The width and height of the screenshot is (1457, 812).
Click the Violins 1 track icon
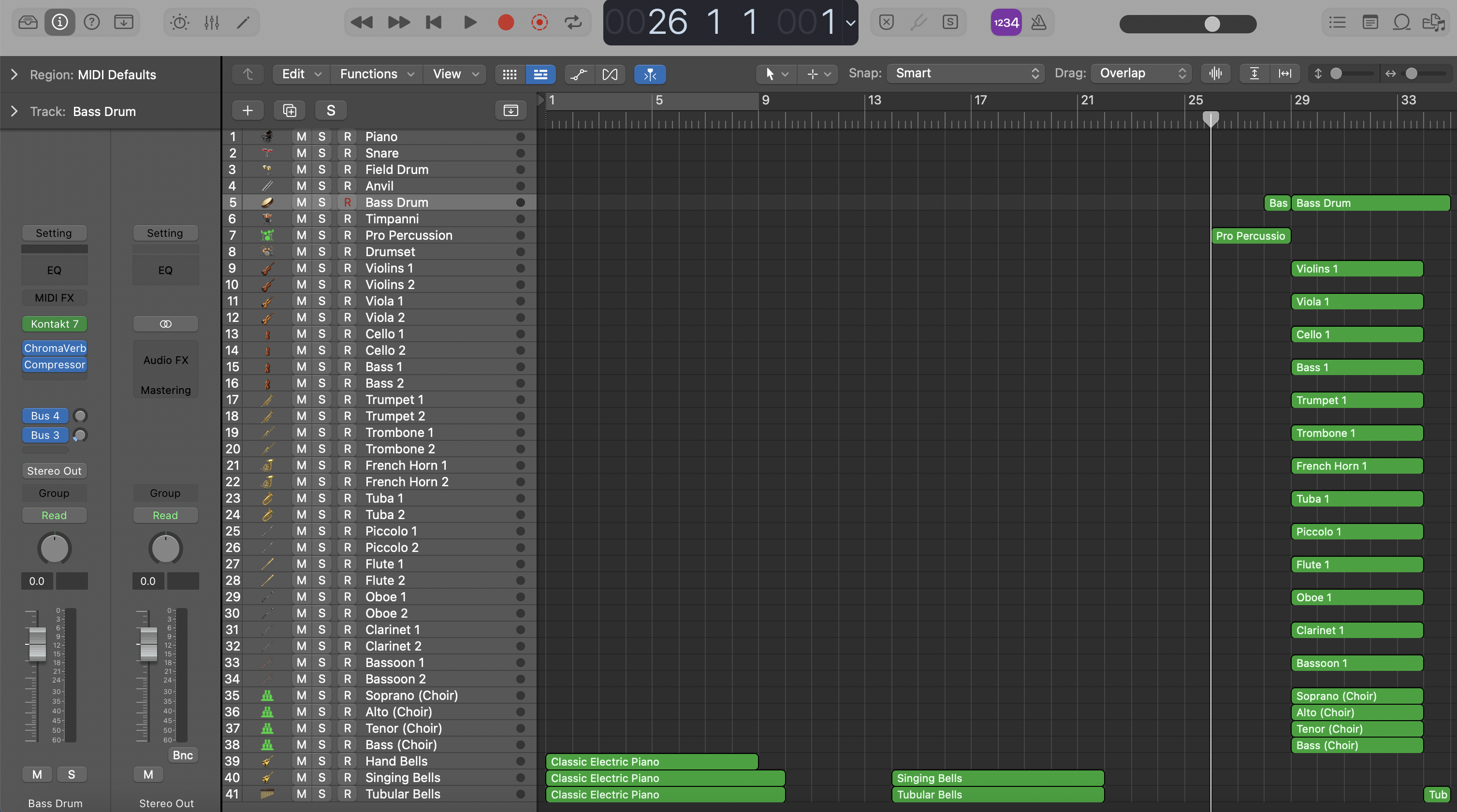267,269
